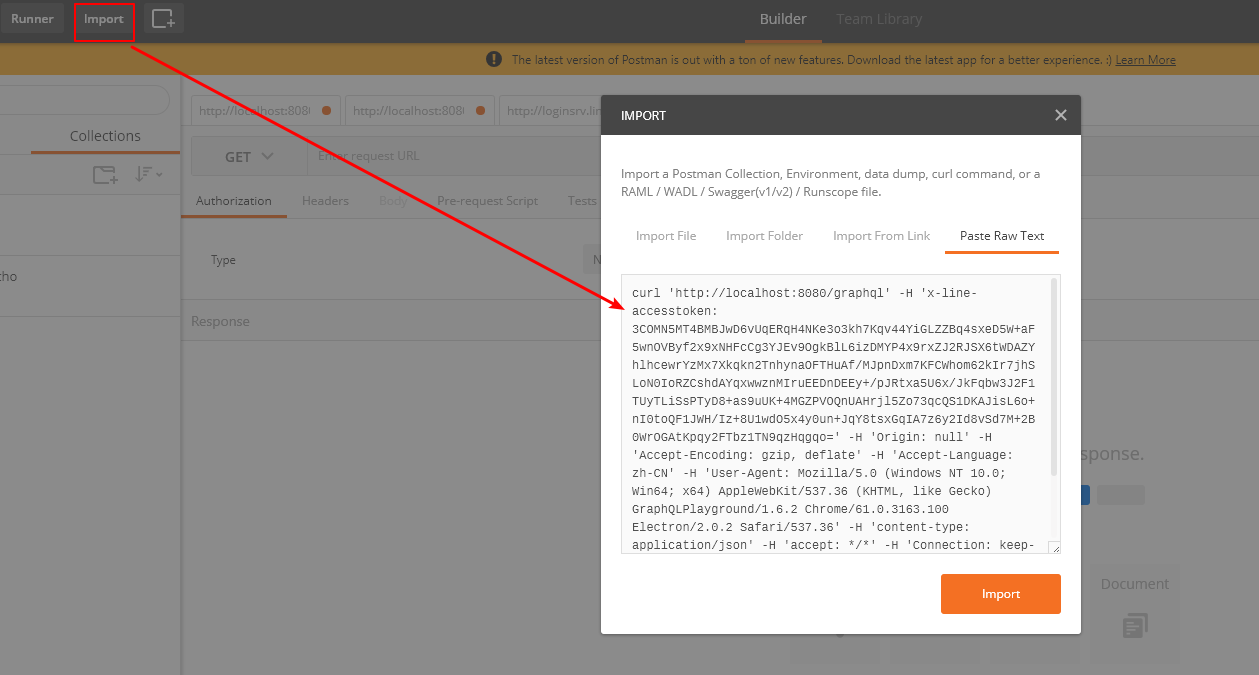Switch to the Team Library tab

[x=879, y=19]
